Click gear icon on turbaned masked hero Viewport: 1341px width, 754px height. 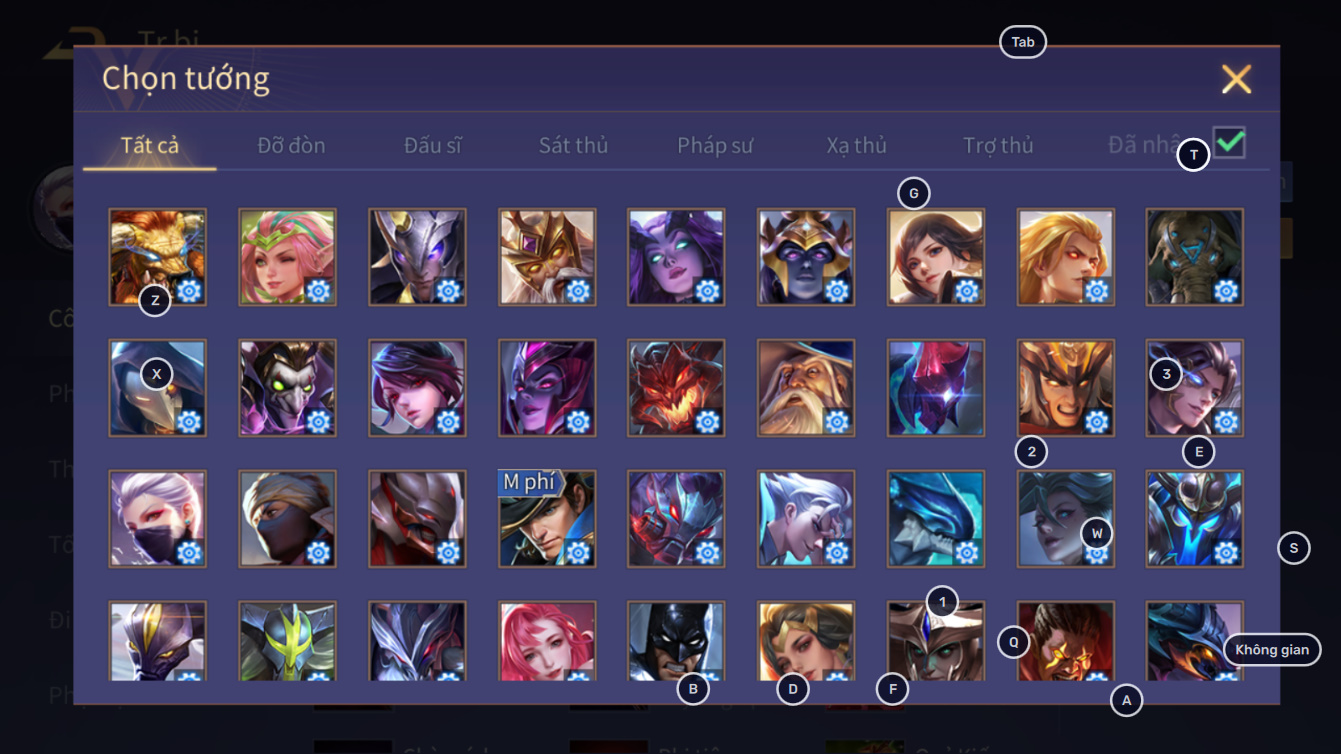click(x=319, y=552)
